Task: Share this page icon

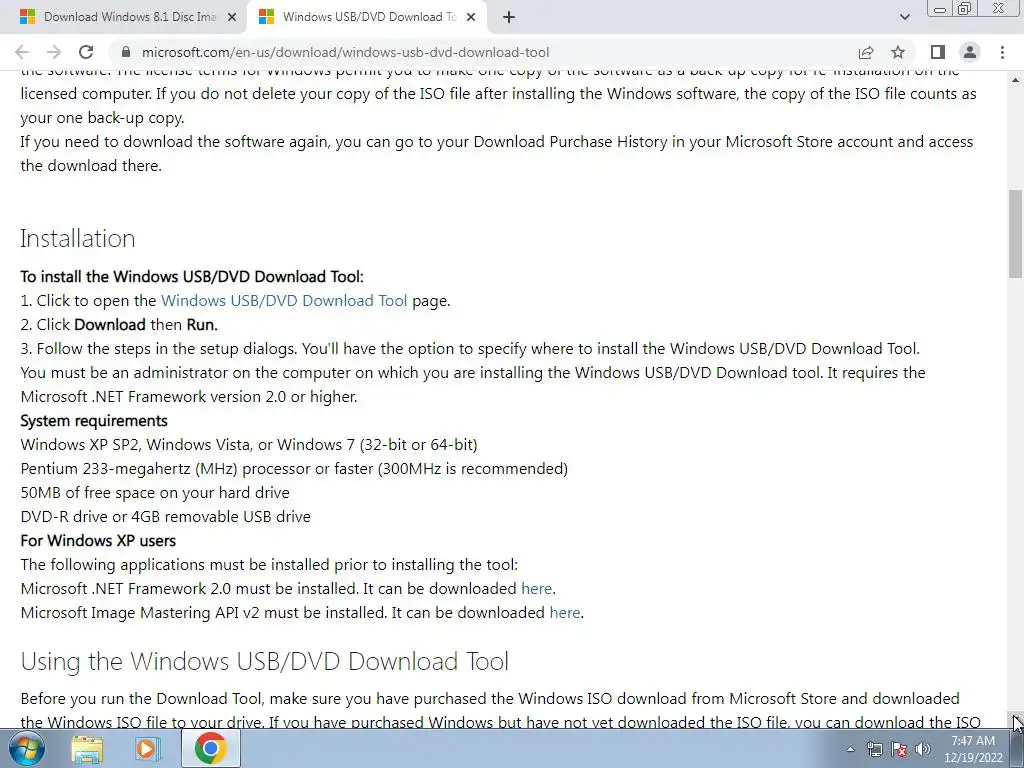Action: 866,52
